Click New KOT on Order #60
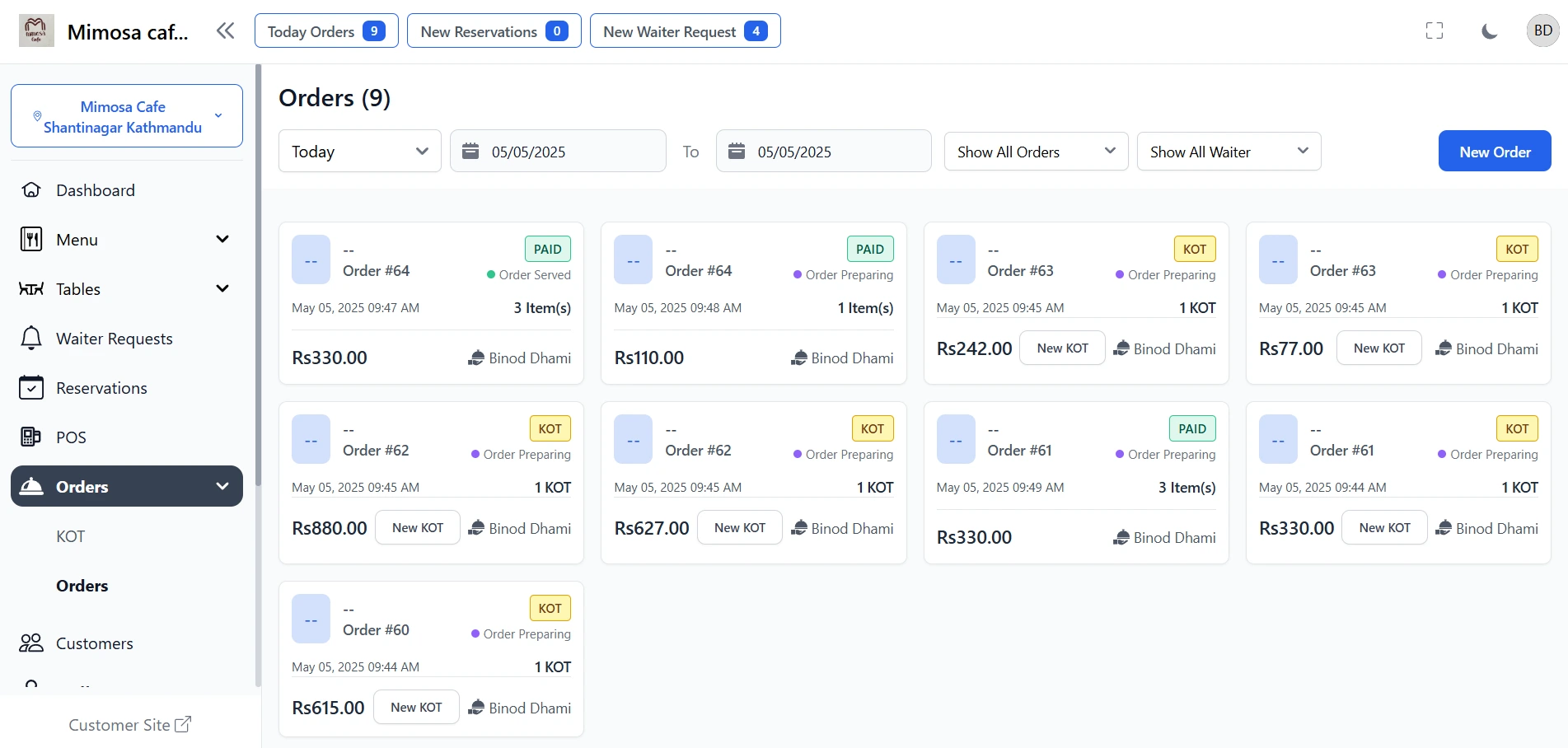This screenshot has width=1568, height=748. [416, 707]
